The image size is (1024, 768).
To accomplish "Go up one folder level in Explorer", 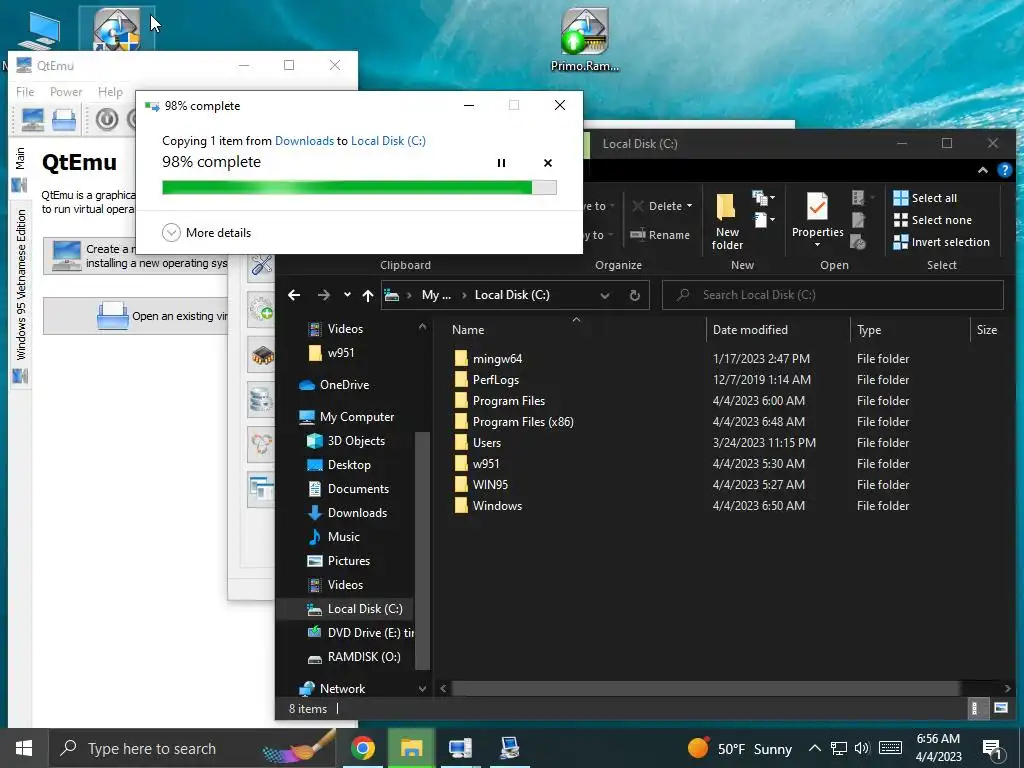I will click(x=368, y=295).
